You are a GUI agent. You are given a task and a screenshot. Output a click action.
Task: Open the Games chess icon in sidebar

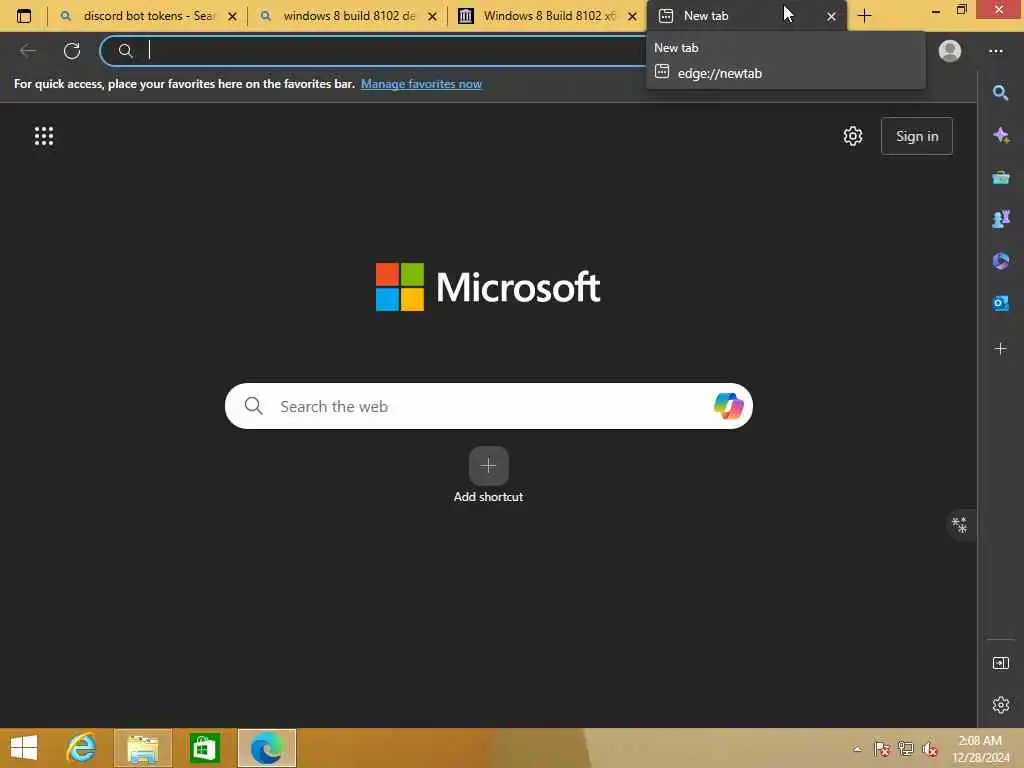[1000, 219]
